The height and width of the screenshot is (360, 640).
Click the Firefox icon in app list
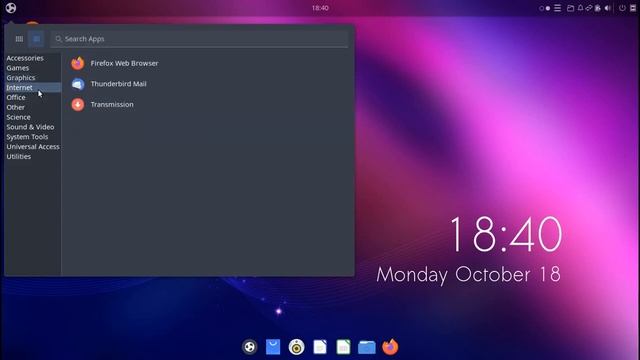pos(78,63)
